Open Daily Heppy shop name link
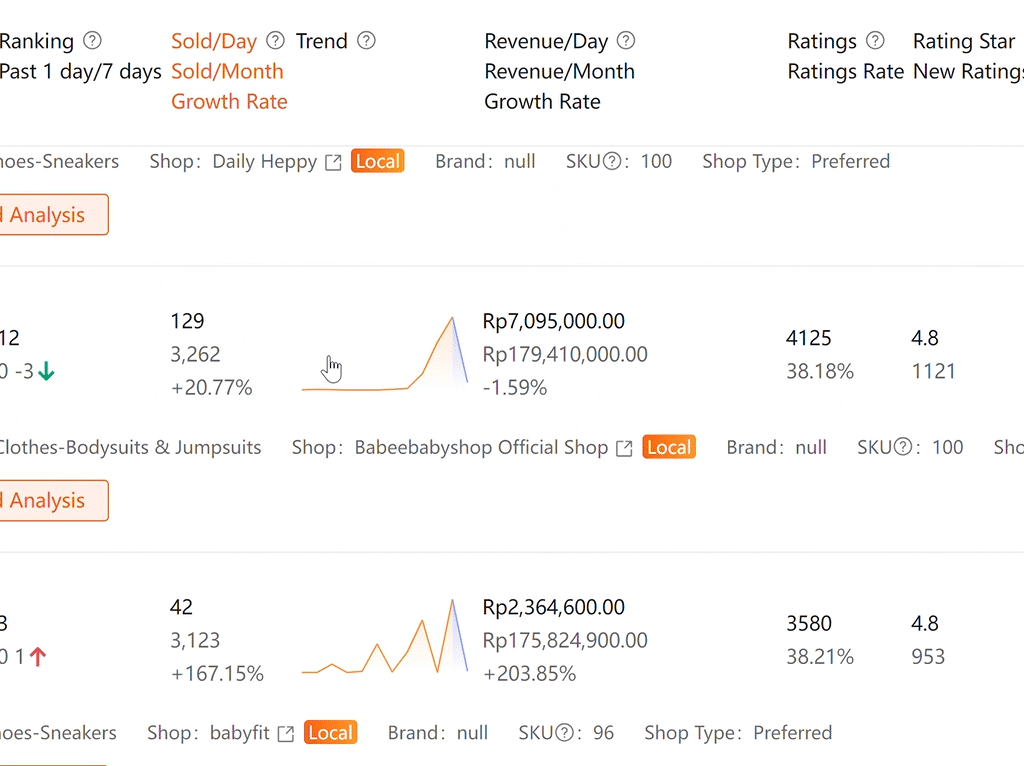The width and height of the screenshot is (1024, 766). coord(264,162)
